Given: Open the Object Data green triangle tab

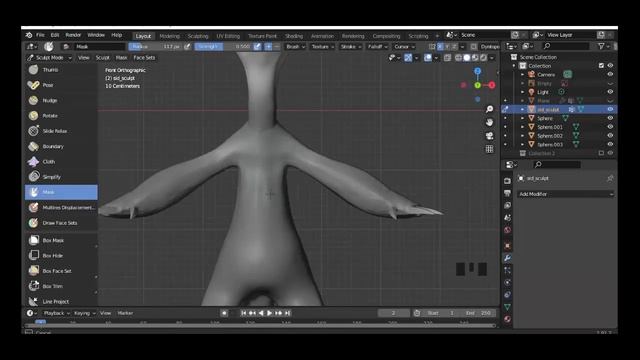Looking at the screenshot, I should coord(507,307).
